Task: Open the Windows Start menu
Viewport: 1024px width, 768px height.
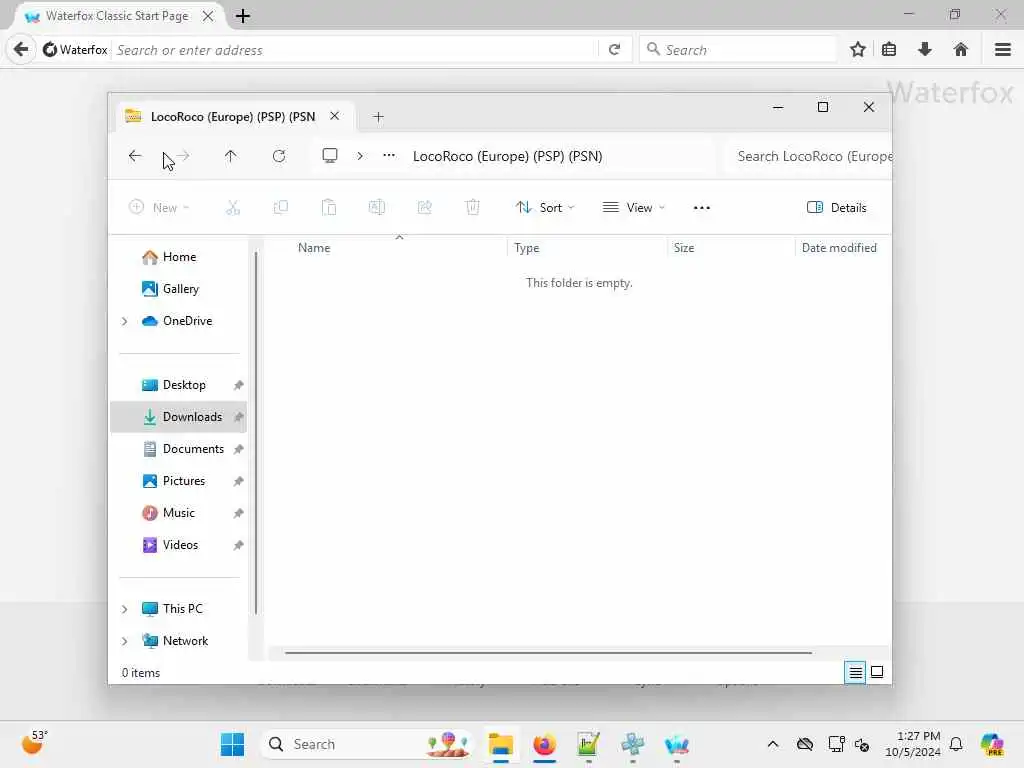Action: tap(232, 744)
